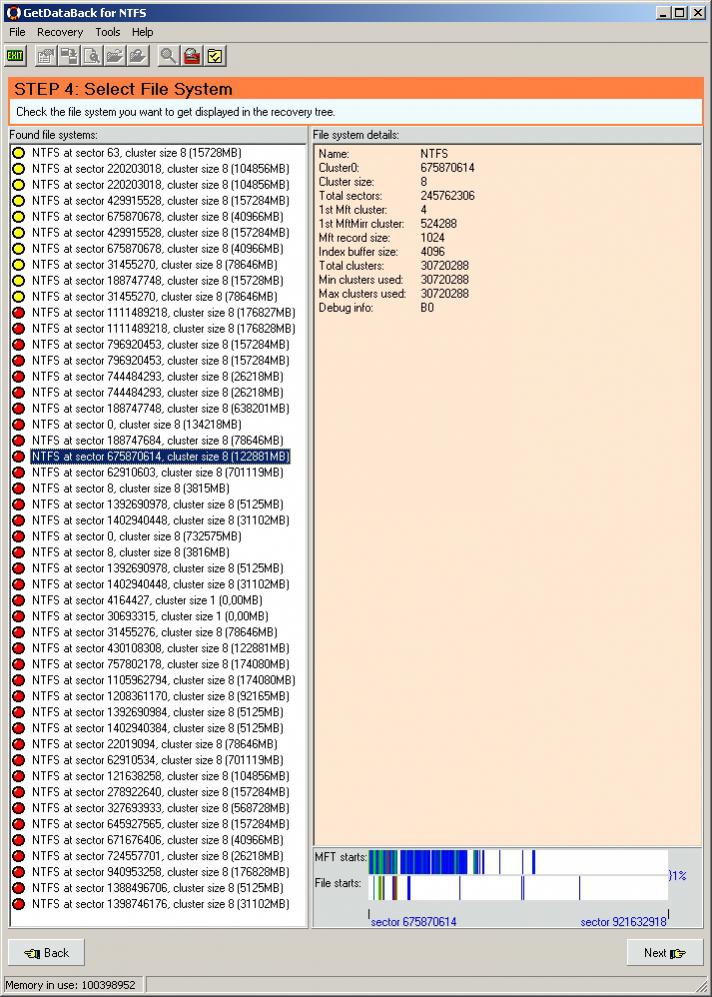Viewport: 712px width, 997px height.
Task: Select NTFS at sector 121638258 entry
Action: point(160,776)
